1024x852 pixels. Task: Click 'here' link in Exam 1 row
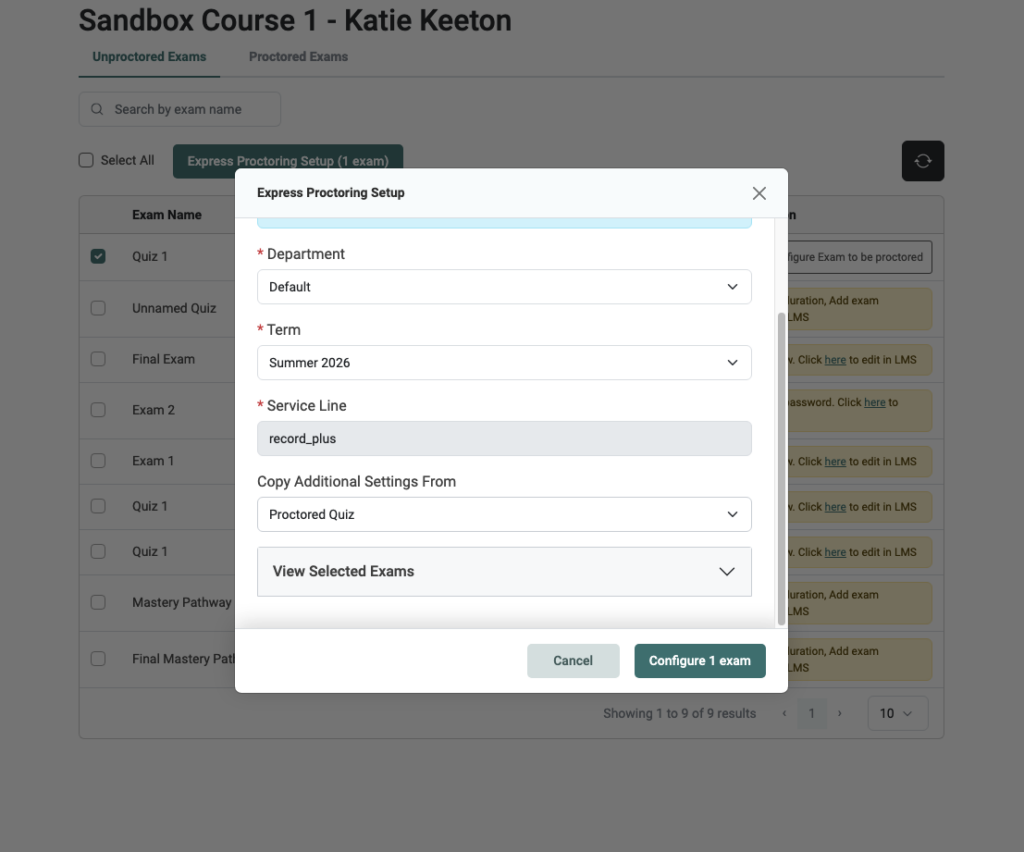pos(835,462)
